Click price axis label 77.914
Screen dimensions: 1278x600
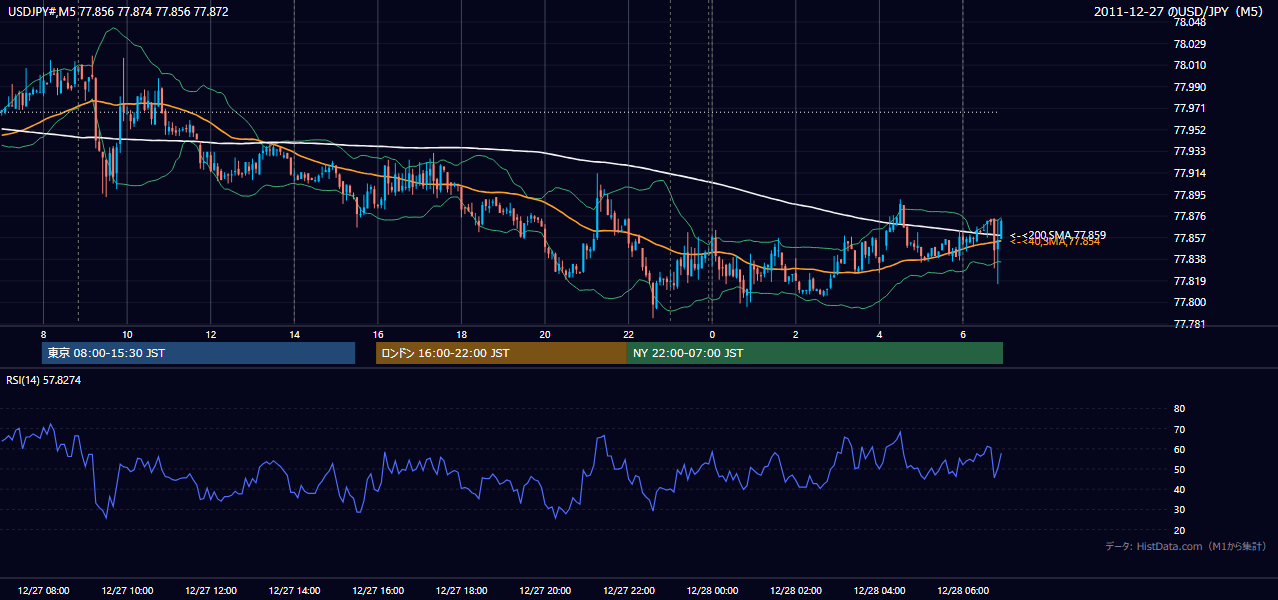(1190, 173)
